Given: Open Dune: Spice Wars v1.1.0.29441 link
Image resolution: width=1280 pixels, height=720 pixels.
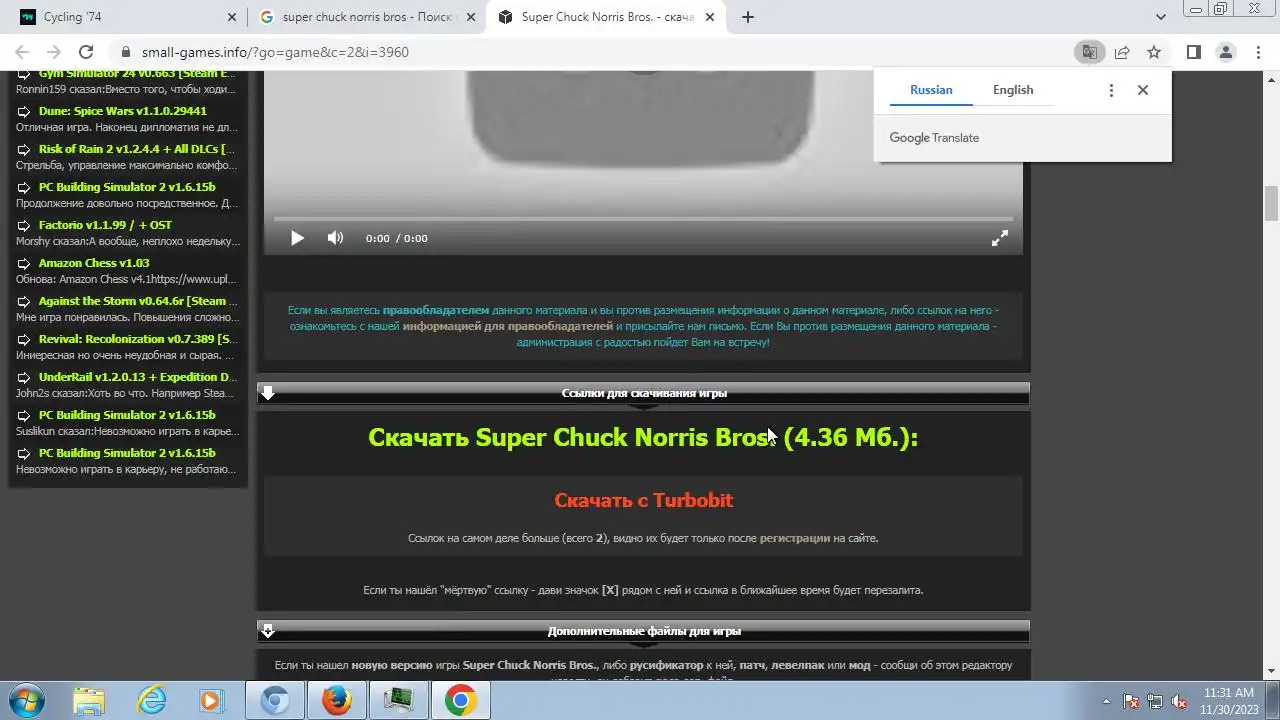Looking at the screenshot, I should (123, 111).
